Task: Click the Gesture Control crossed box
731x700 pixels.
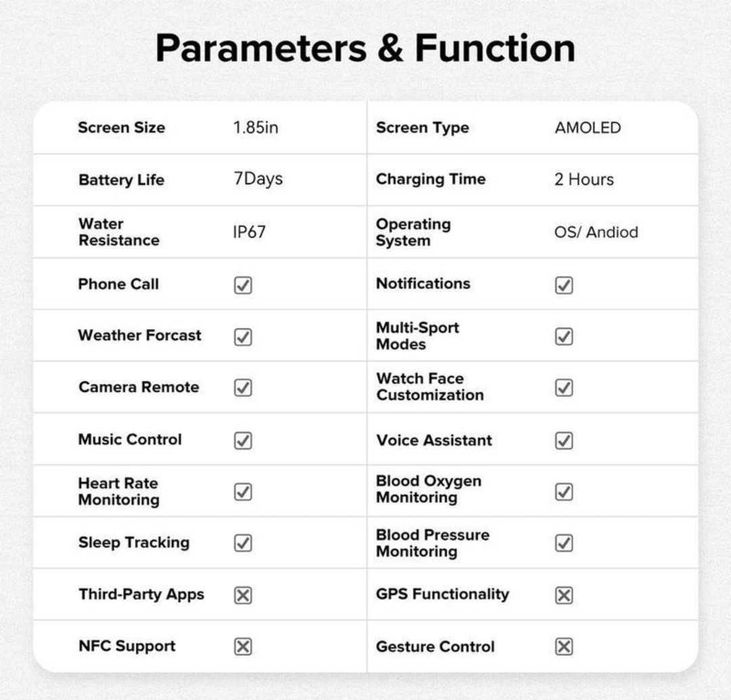Action: [564, 646]
